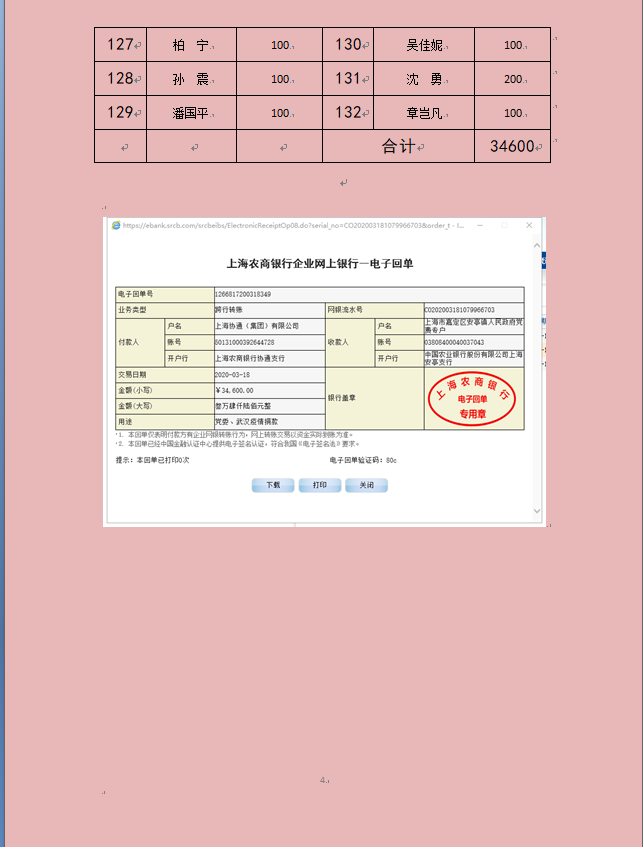Click the total value 34600 cell
The height and width of the screenshot is (847, 643).
513,147
